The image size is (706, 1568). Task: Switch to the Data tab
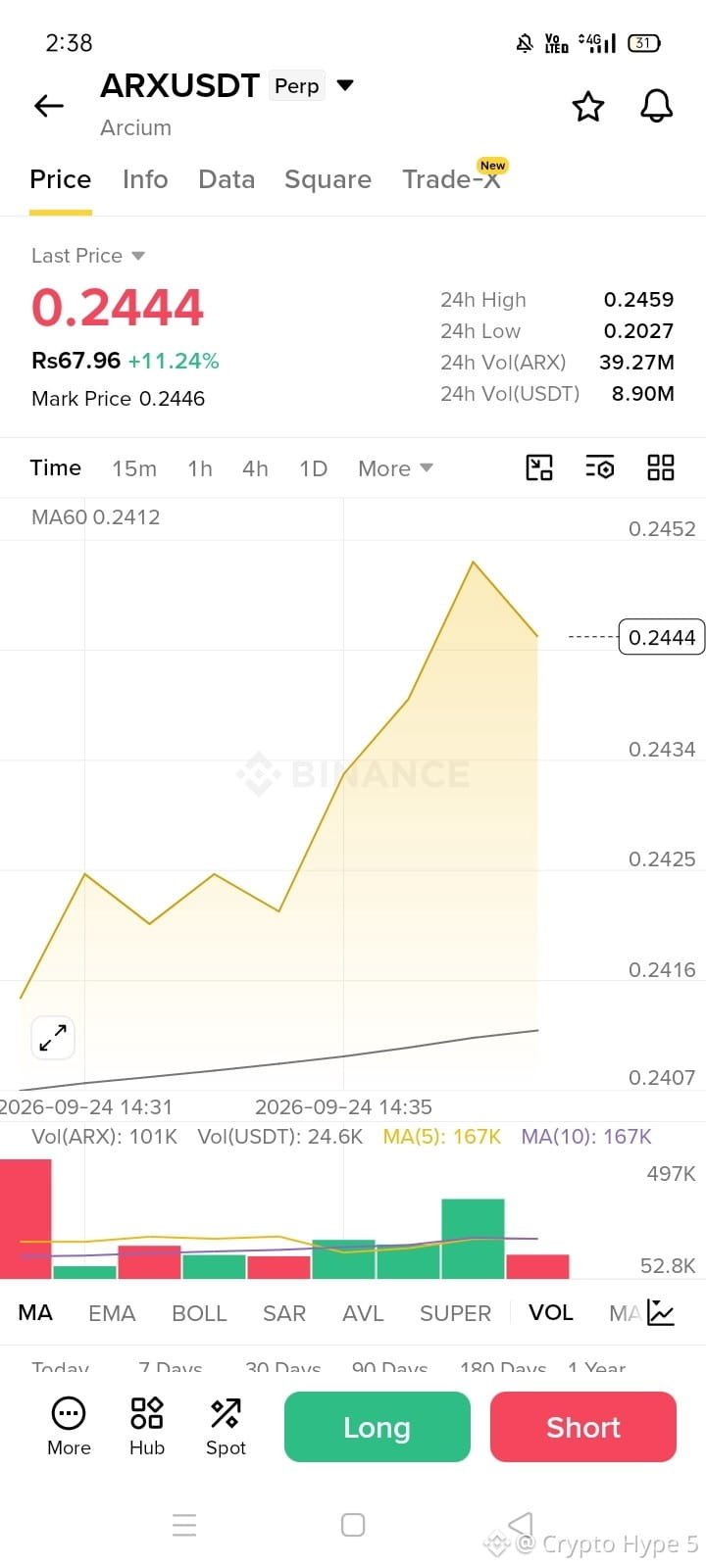coord(227,179)
